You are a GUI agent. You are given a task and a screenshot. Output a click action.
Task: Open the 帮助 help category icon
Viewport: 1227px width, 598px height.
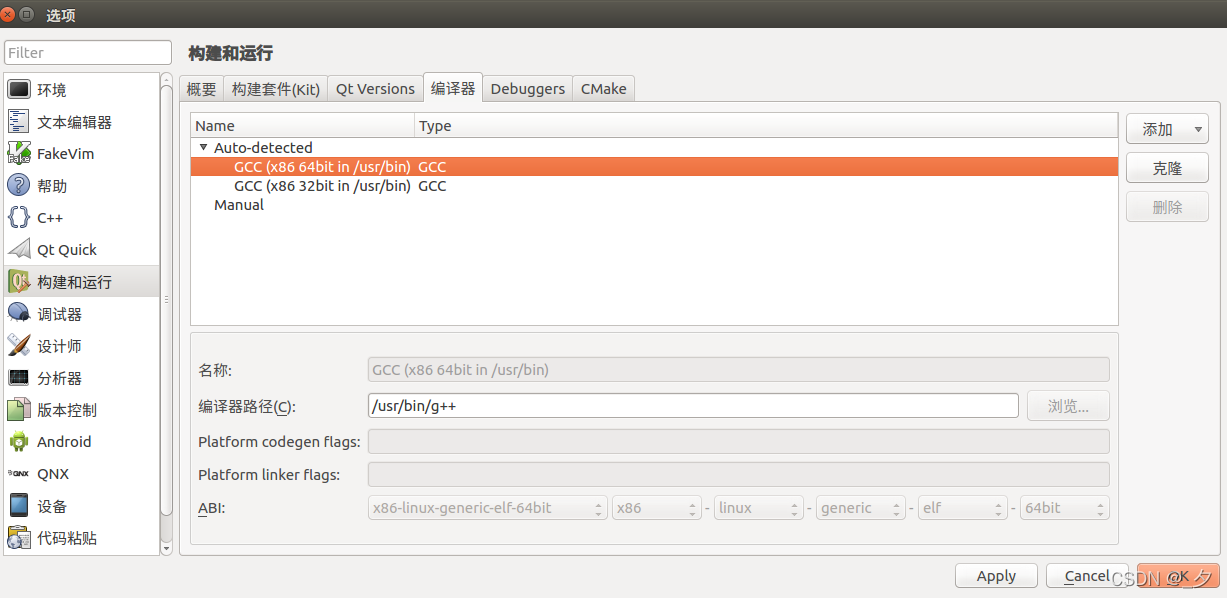19,186
